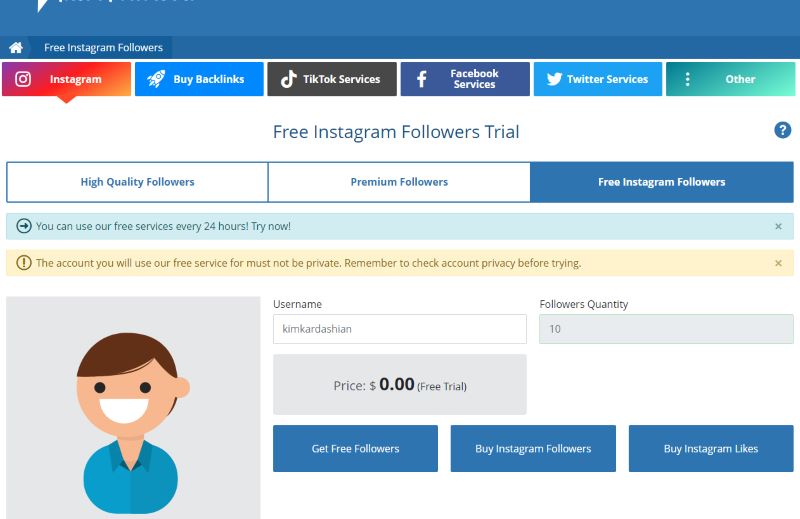Click the Get Free Followers button
800x519 pixels.
[x=355, y=449]
